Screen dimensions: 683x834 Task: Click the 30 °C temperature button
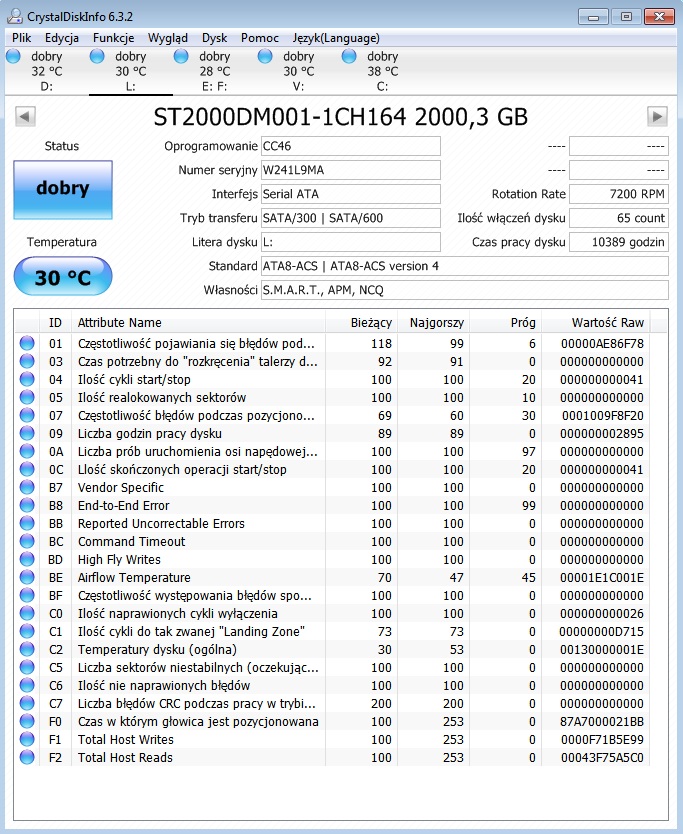63,277
